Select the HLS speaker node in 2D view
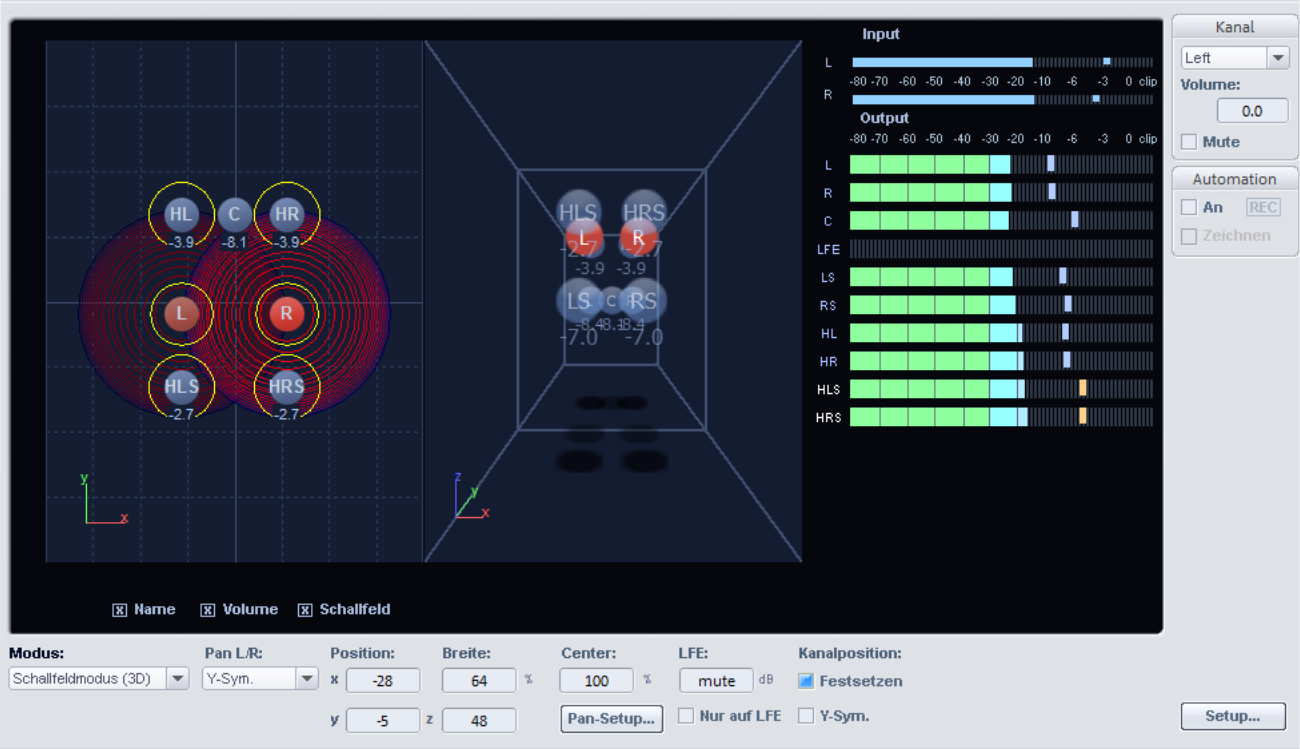This screenshot has height=749, width=1300. [181, 386]
